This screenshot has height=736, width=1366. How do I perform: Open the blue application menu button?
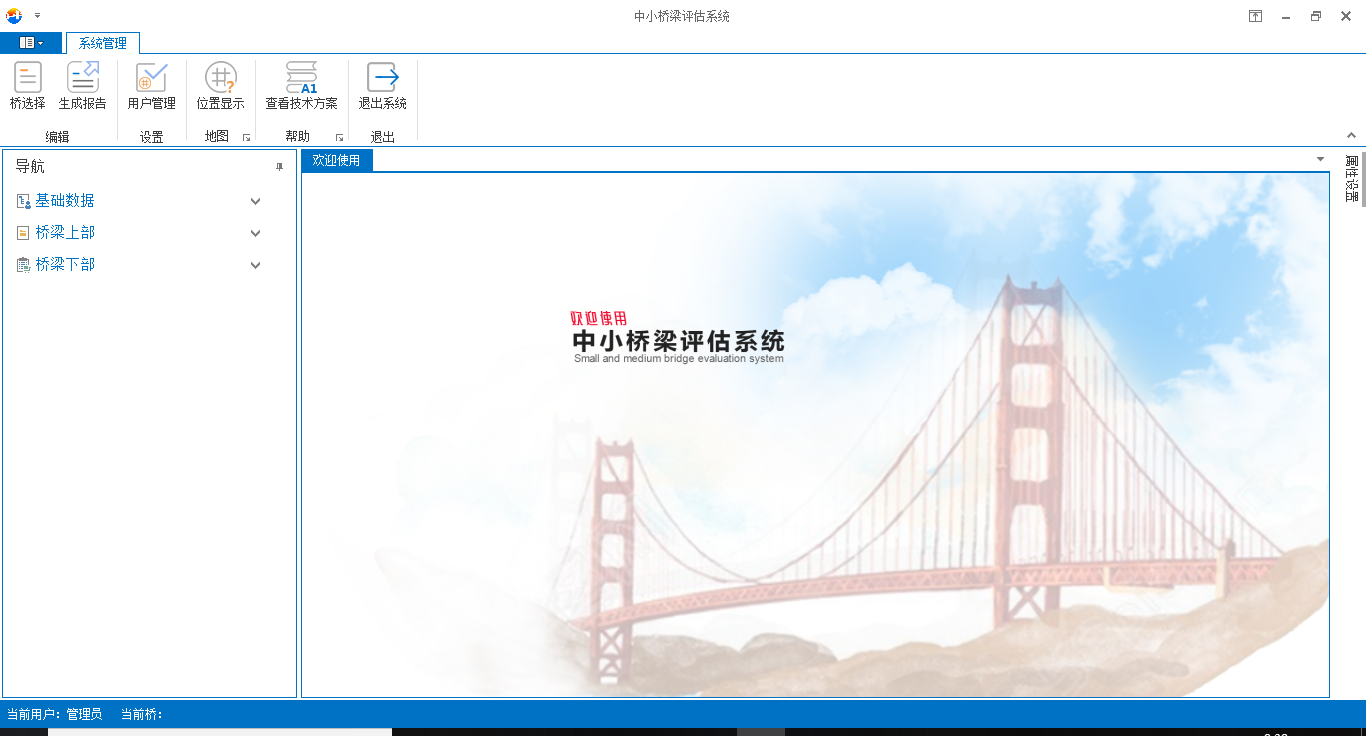(31, 43)
